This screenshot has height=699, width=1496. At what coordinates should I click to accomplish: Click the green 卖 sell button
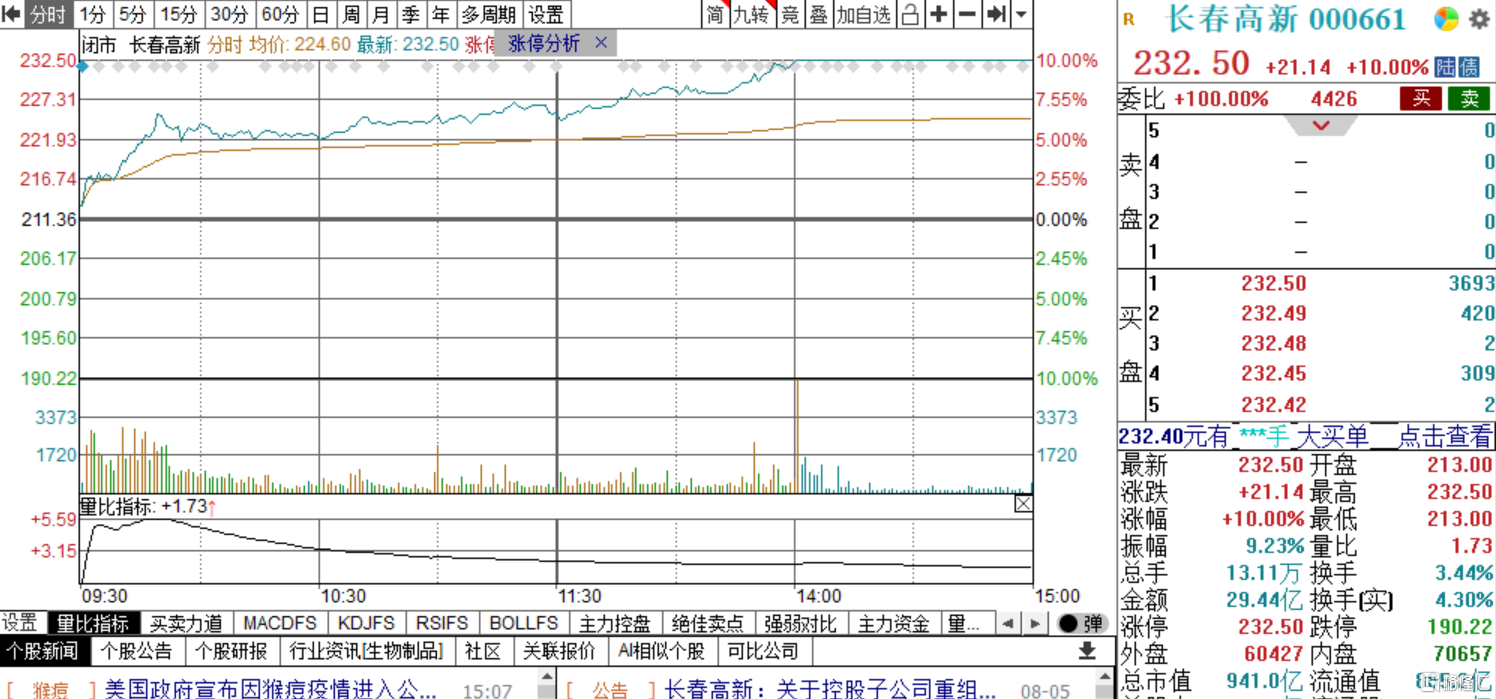pyautogui.click(x=1469, y=98)
